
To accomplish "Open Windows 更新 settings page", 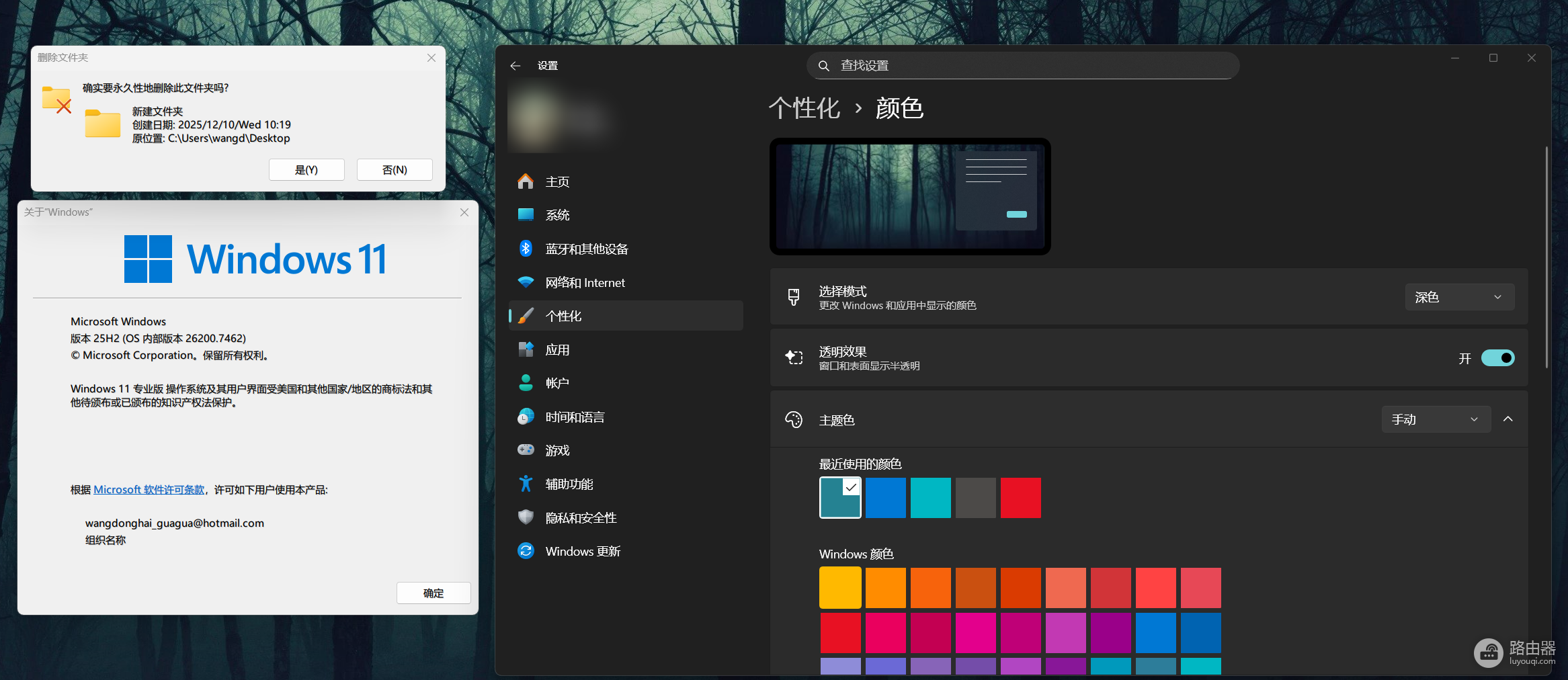I will click(x=626, y=551).
